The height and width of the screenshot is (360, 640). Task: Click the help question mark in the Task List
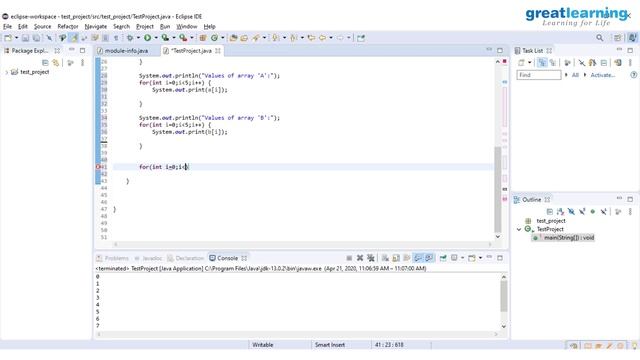pyautogui.click(x=633, y=75)
